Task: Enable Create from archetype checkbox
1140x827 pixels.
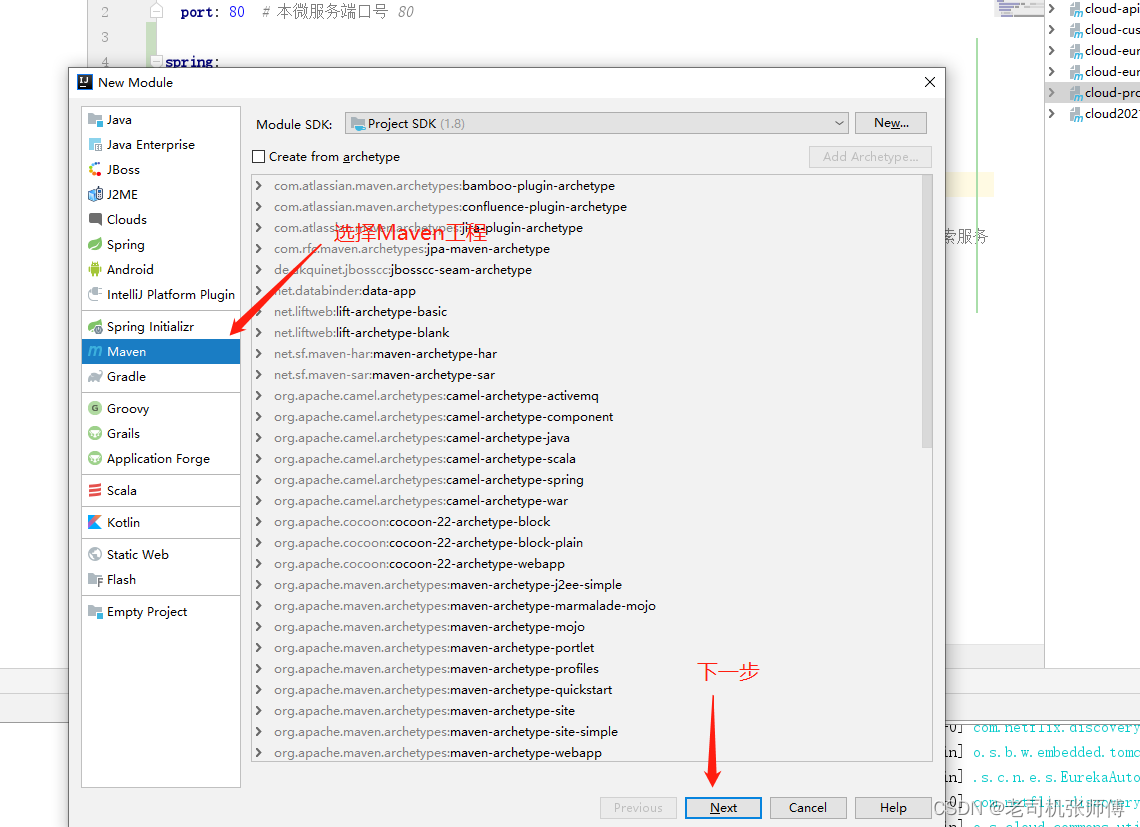Action: click(x=258, y=156)
